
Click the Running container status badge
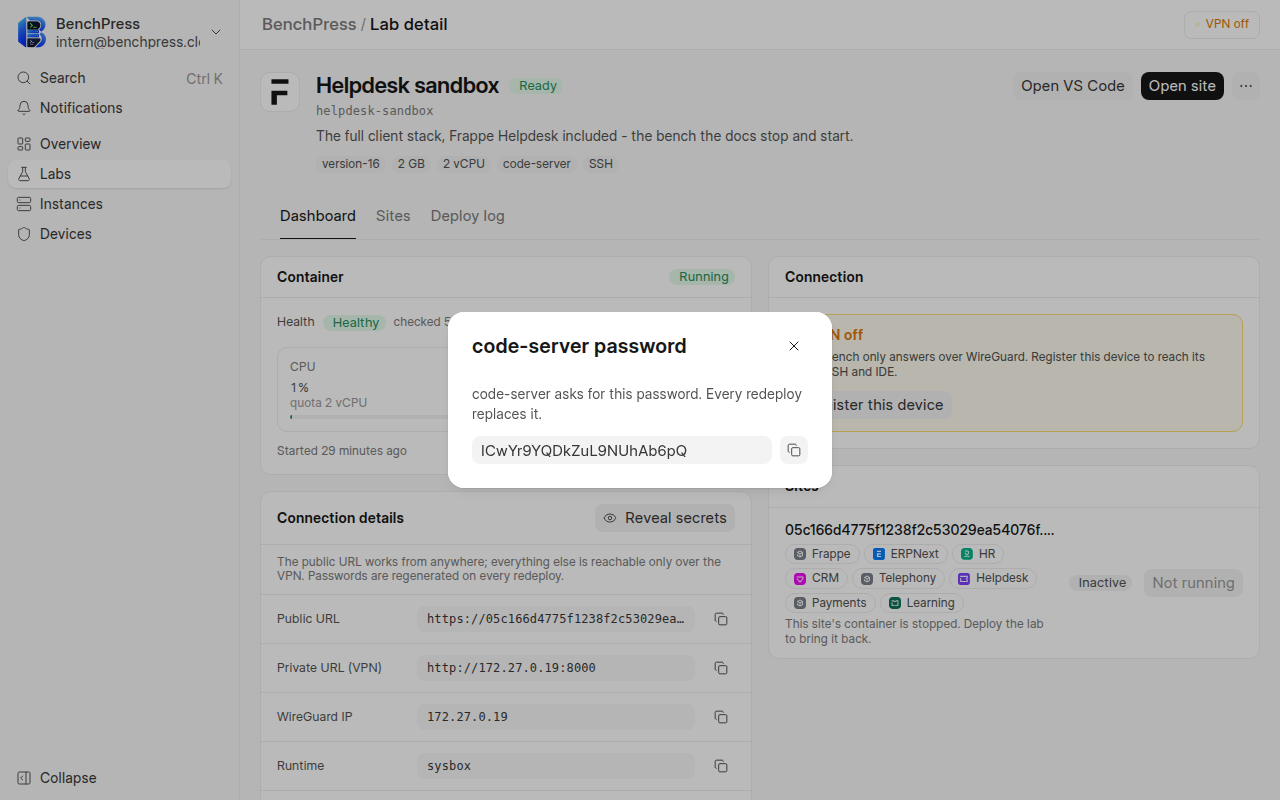click(702, 277)
